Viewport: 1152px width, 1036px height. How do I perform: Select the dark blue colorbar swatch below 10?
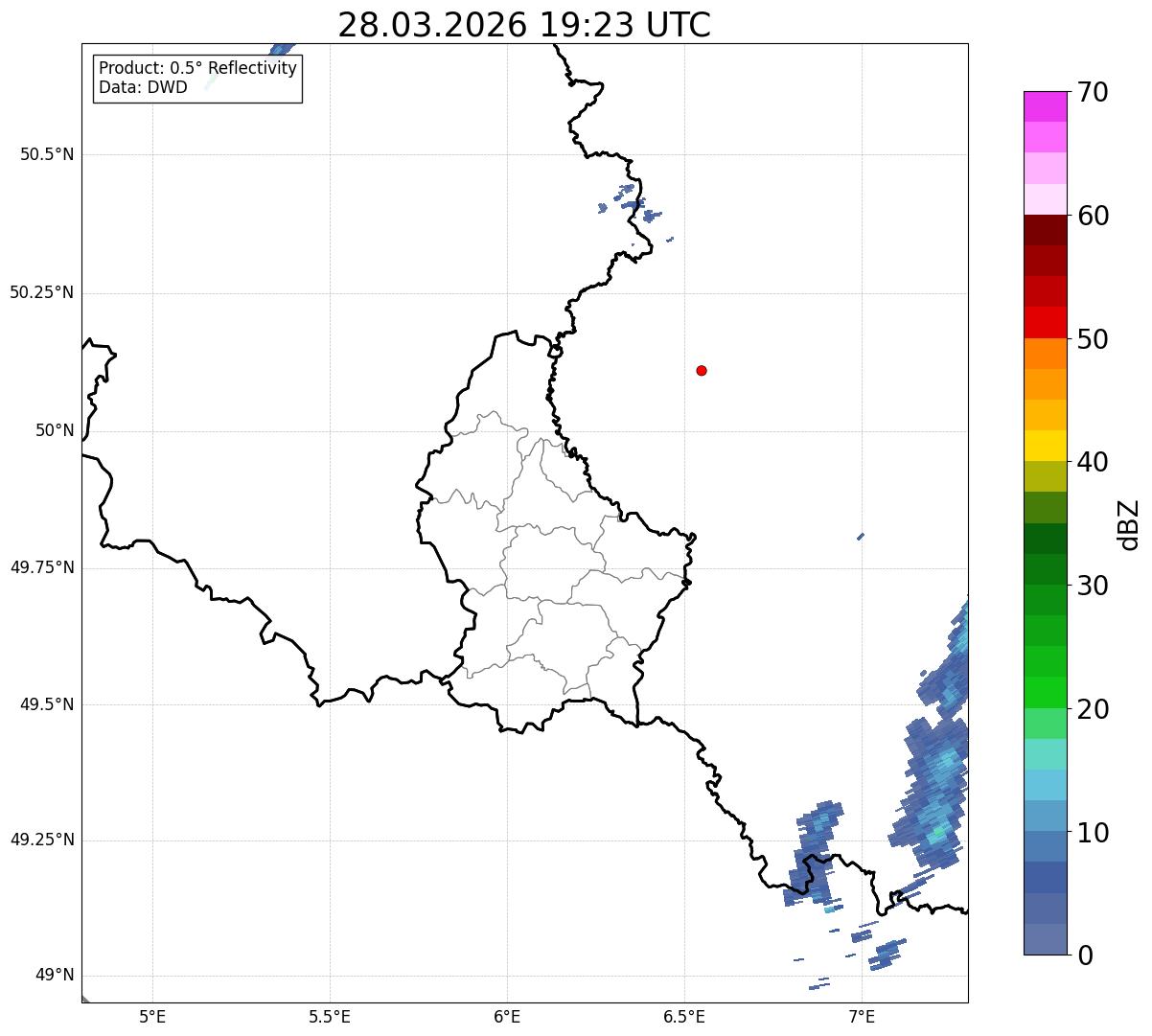[x=1045, y=877]
